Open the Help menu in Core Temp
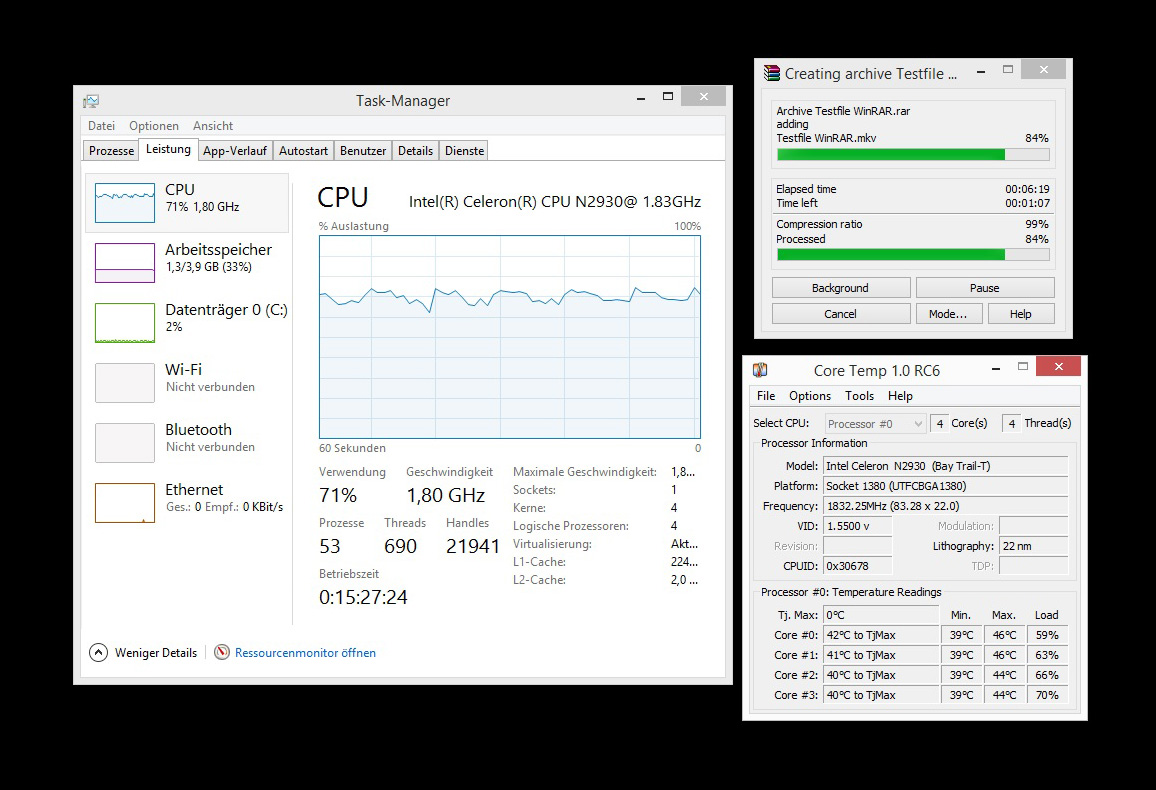Screen dimensions: 1156x790 pos(900,396)
